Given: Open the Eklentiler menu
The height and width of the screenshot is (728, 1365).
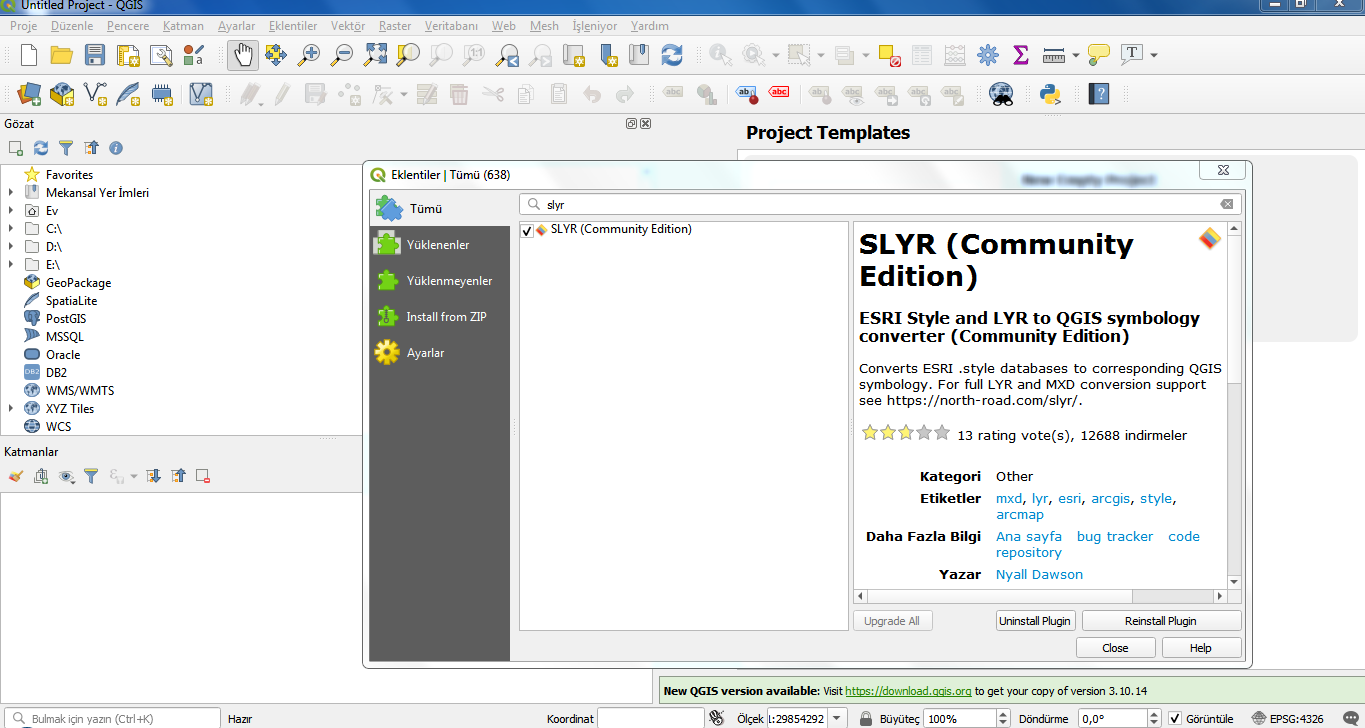Looking at the screenshot, I should [293, 26].
